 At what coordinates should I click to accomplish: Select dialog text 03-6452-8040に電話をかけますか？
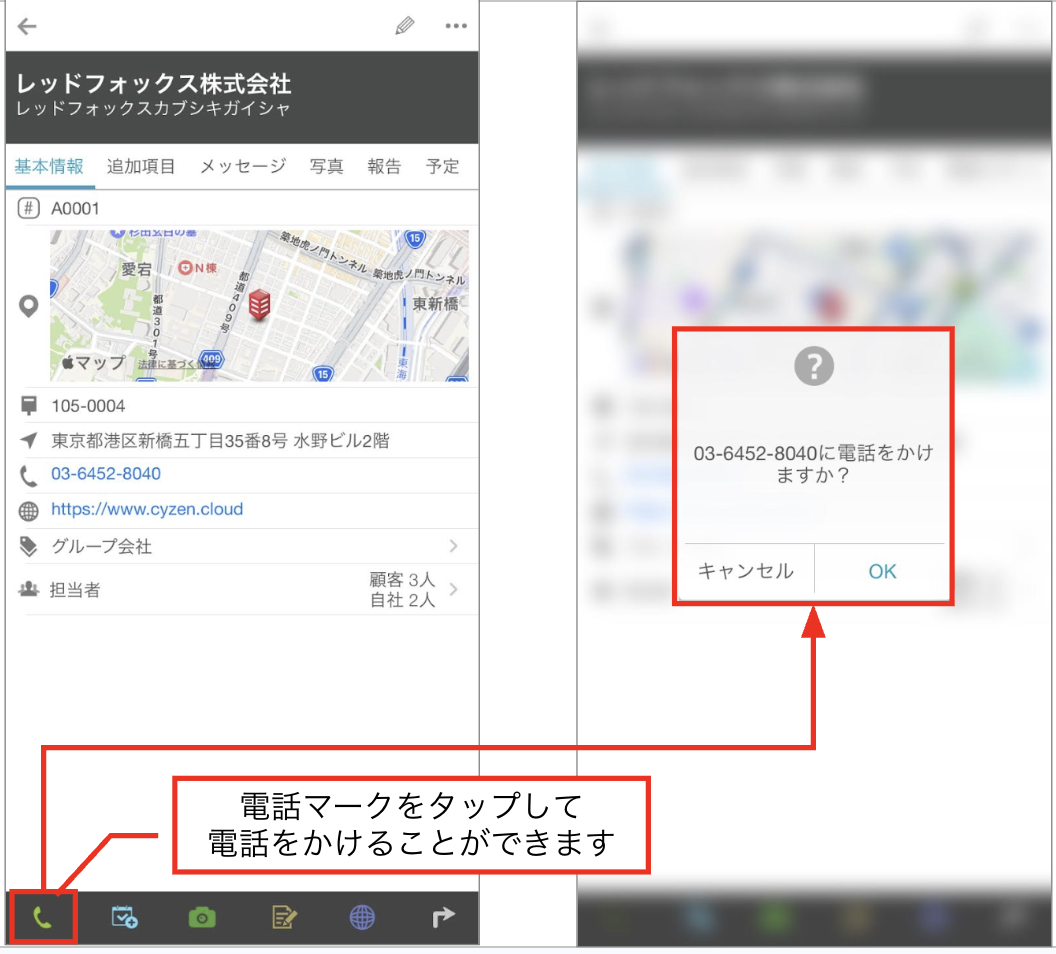coord(814,464)
